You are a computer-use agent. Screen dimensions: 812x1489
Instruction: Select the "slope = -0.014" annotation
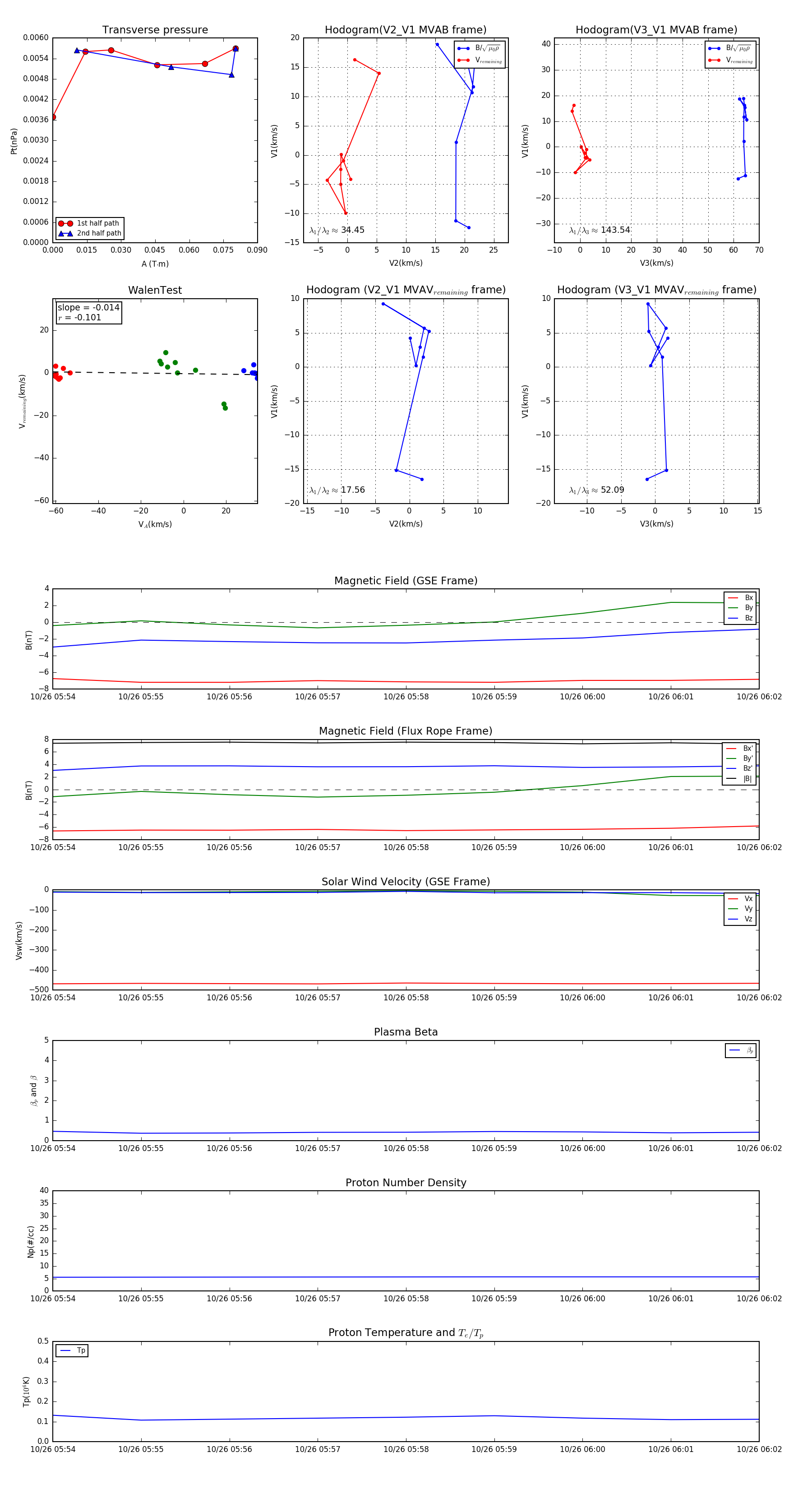[88, 308]
